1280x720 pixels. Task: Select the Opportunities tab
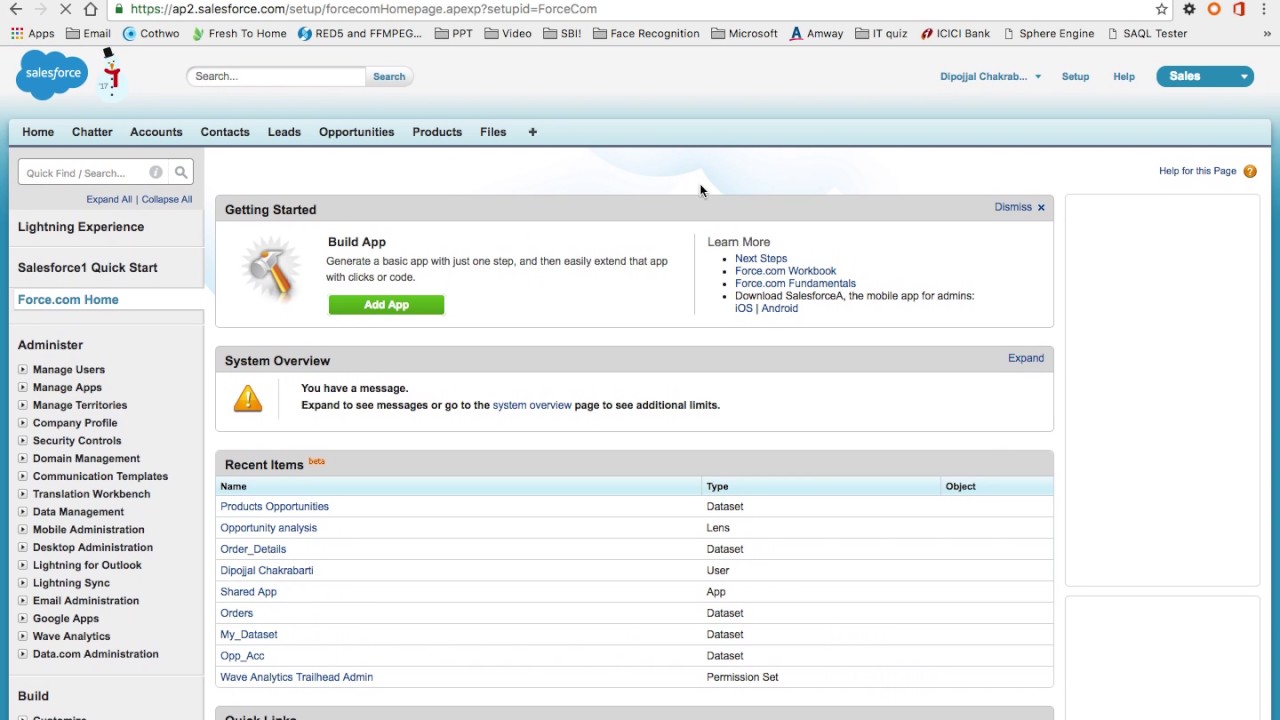(356, 132)
